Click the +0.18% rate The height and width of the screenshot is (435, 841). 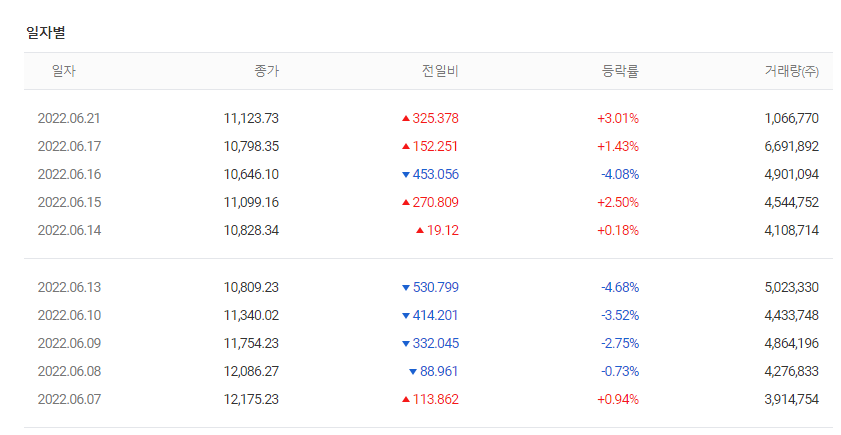(618, 230)
